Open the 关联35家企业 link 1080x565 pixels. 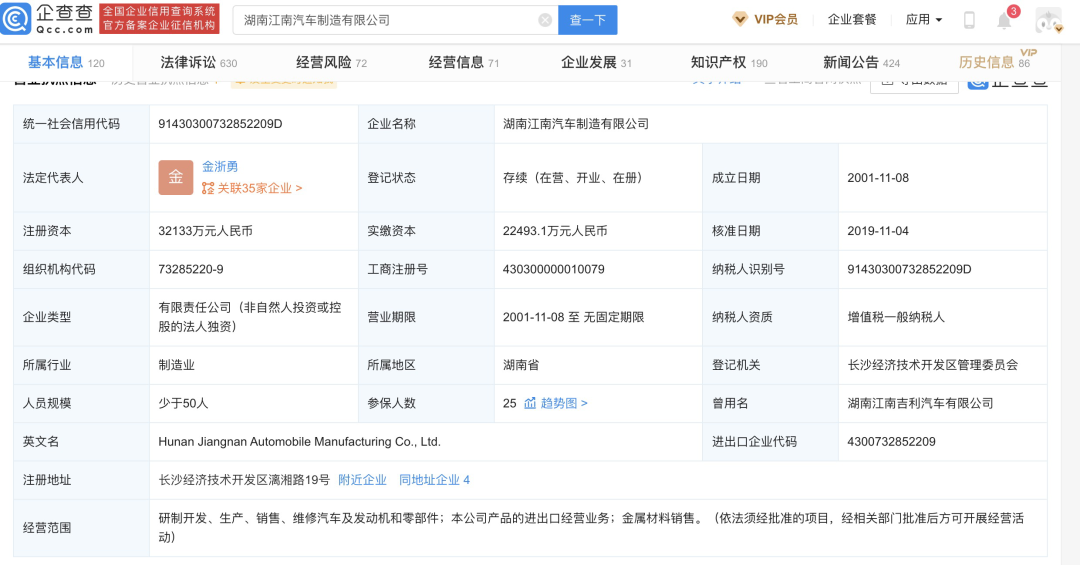click(260, 188)
